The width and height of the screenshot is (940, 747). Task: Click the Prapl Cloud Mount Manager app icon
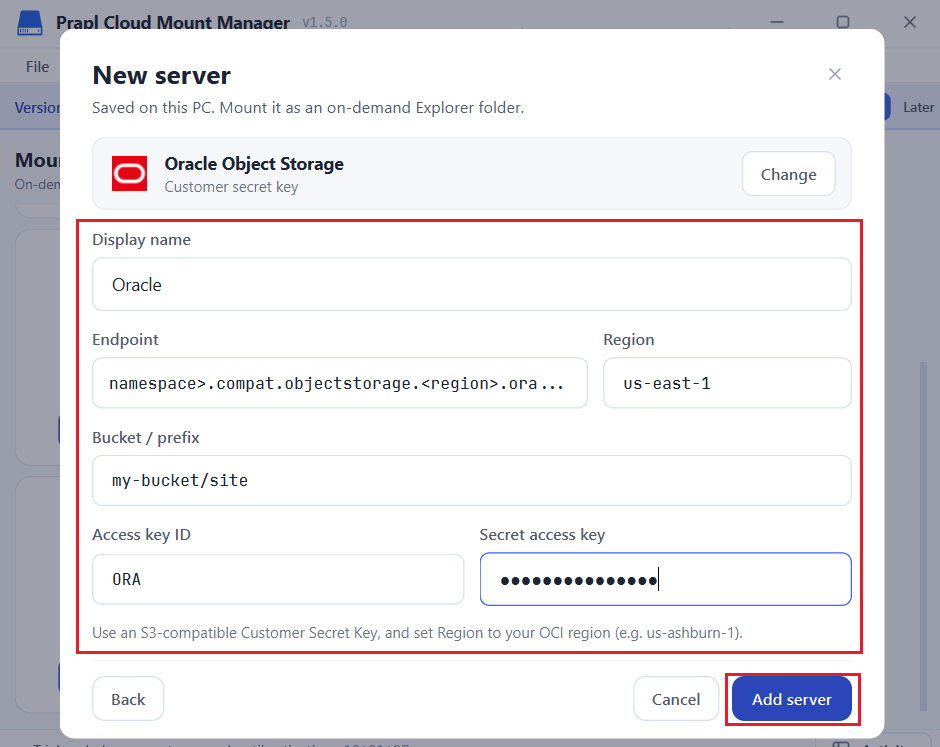30,23
